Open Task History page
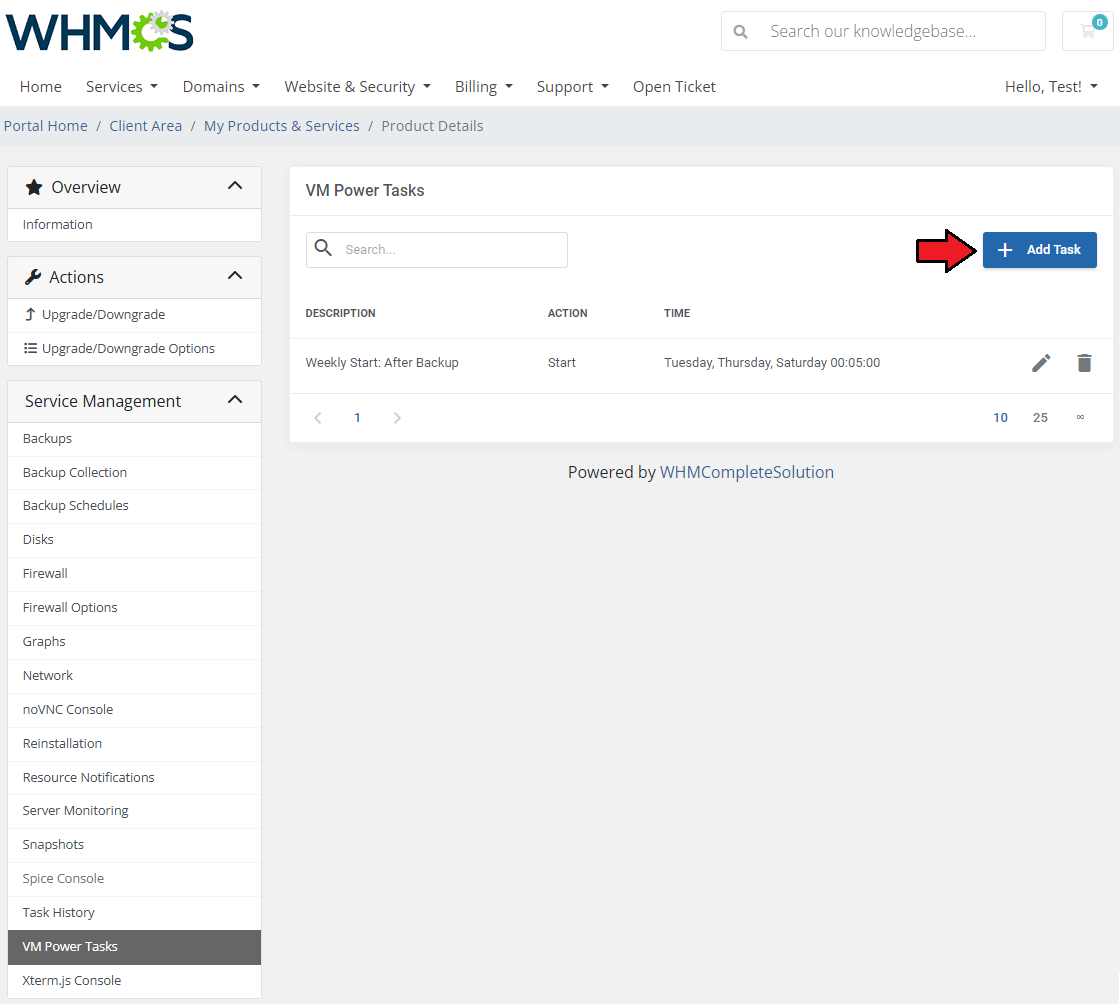Screen dimensions: 1120x1004 tap(134, 913)
